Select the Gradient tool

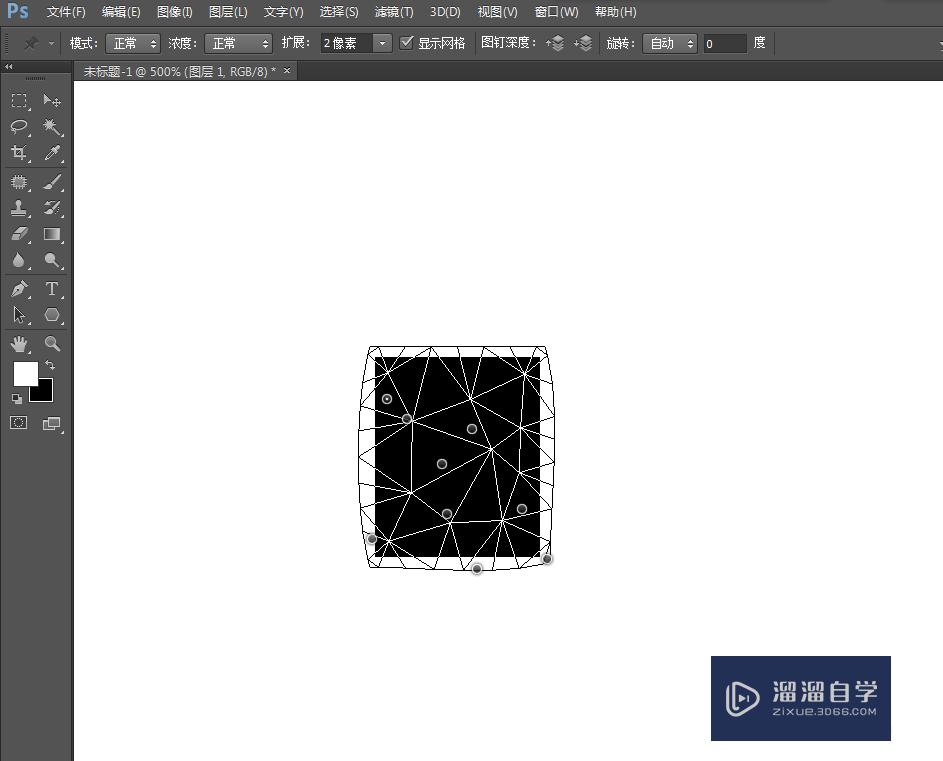coord(52,234)
